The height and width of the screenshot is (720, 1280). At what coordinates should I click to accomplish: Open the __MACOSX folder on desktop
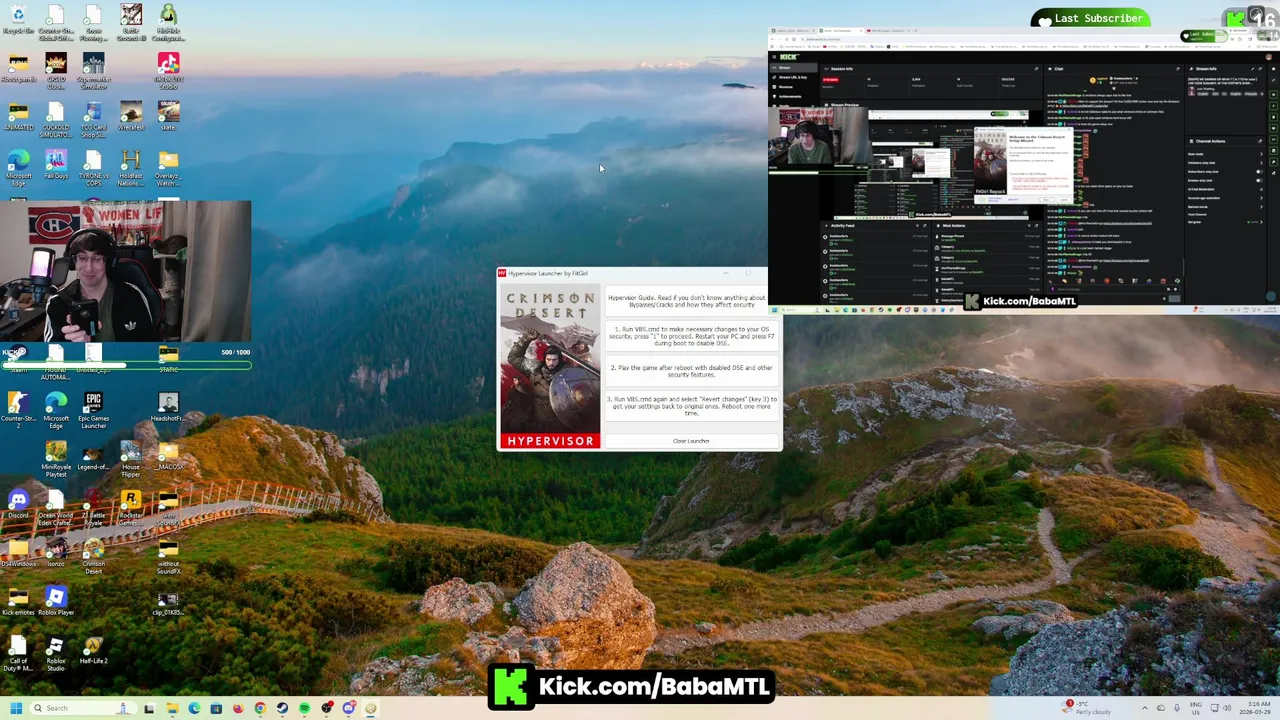tap(168, 455)
